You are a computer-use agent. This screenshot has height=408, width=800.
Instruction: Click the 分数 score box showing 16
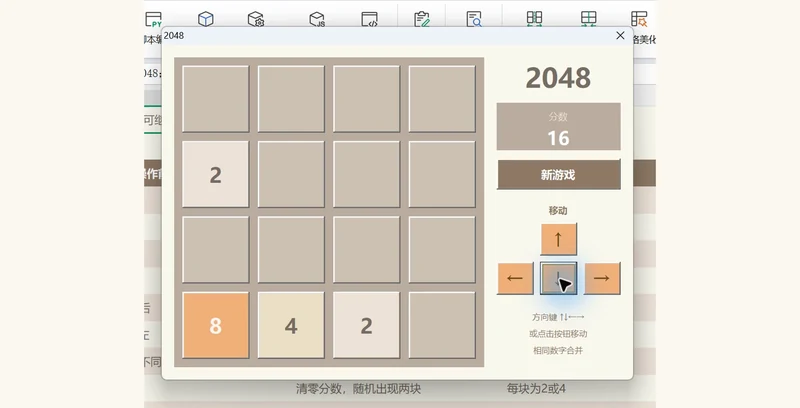pyautogui.click(x=559, y=126)
